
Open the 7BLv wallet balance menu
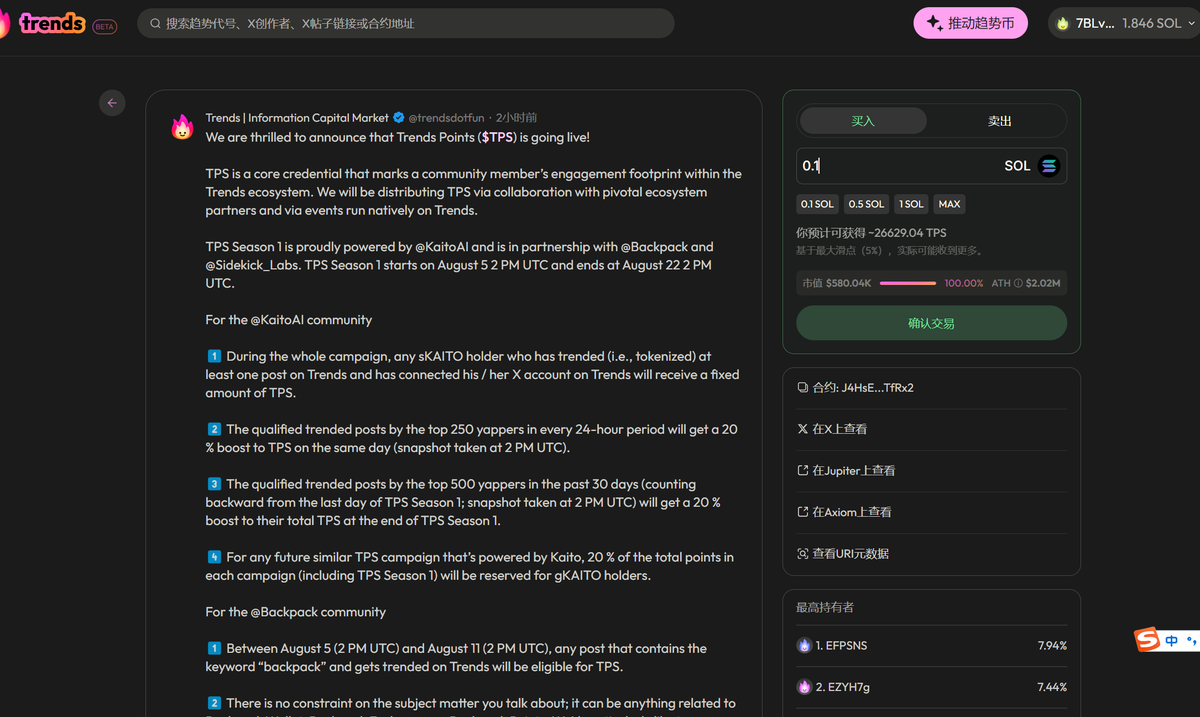[x=1124, y=23]
